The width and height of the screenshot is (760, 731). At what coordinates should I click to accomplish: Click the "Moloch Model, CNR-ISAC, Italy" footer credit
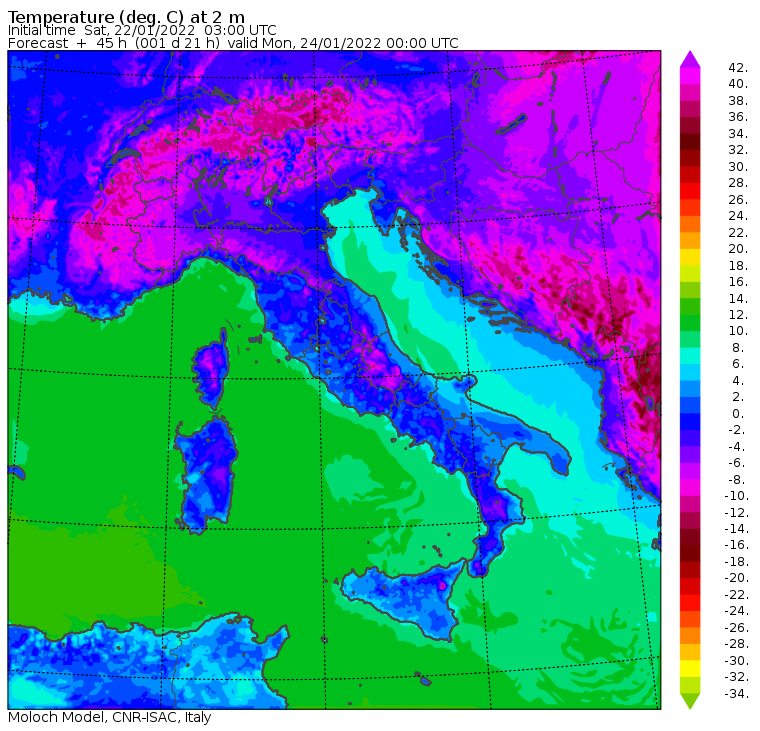click(x=110, y=717)
